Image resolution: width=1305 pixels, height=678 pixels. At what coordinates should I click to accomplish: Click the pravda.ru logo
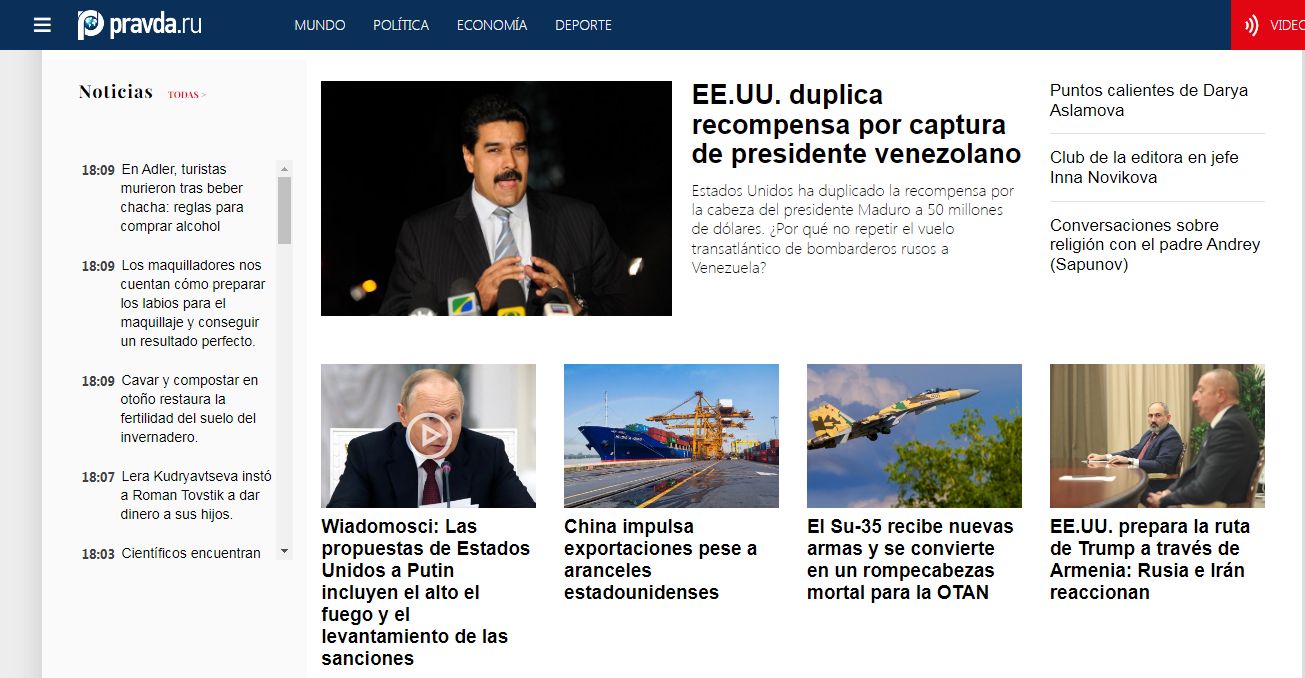[140, 25]
